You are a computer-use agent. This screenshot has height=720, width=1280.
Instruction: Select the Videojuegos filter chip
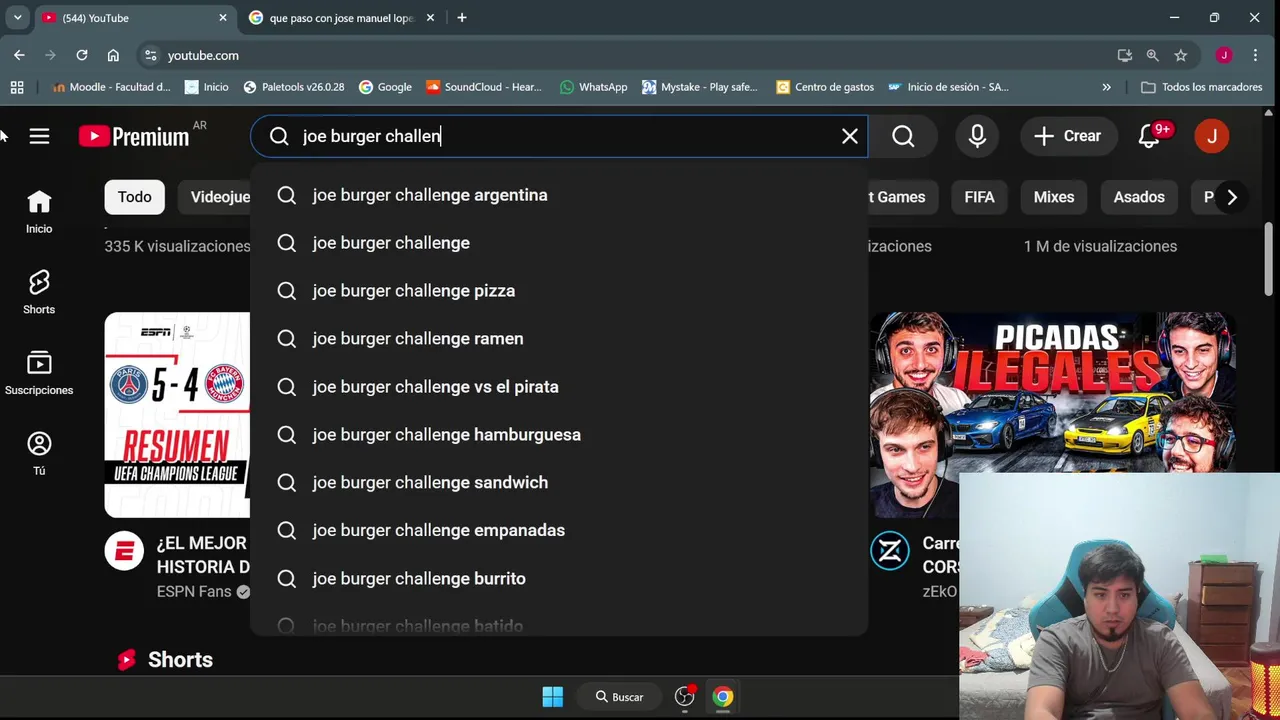(215, 197)
